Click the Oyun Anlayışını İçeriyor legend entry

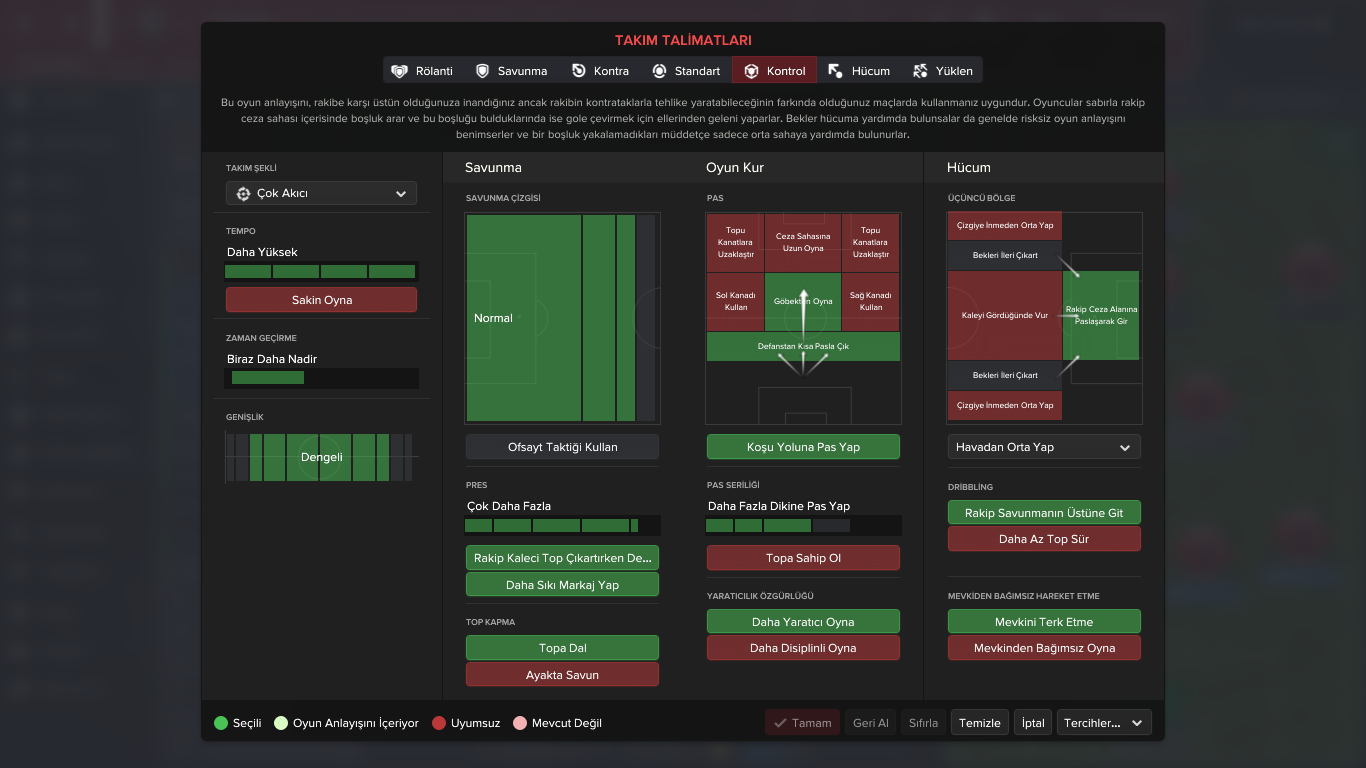tap(346, 723)
